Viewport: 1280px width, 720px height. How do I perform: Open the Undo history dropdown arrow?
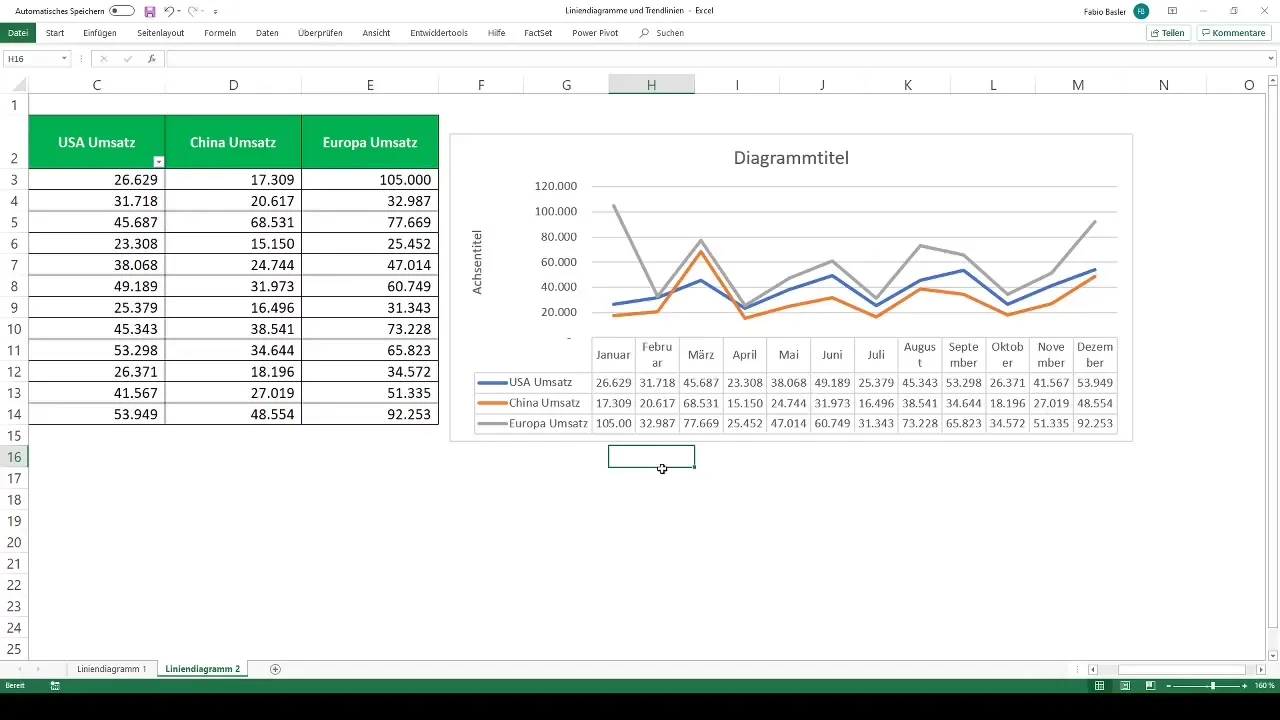tap(178, 11)
